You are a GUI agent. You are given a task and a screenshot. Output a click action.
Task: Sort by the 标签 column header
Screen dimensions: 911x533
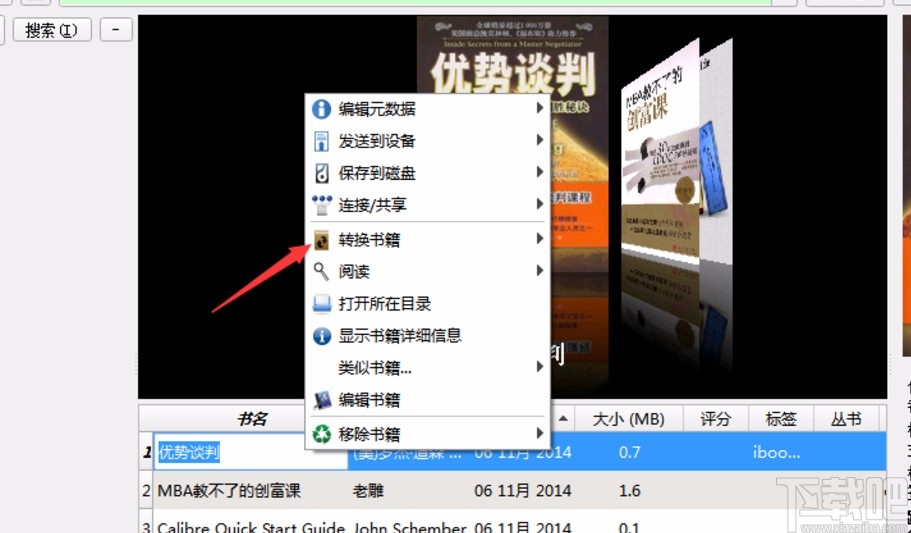tap(781, 418)
